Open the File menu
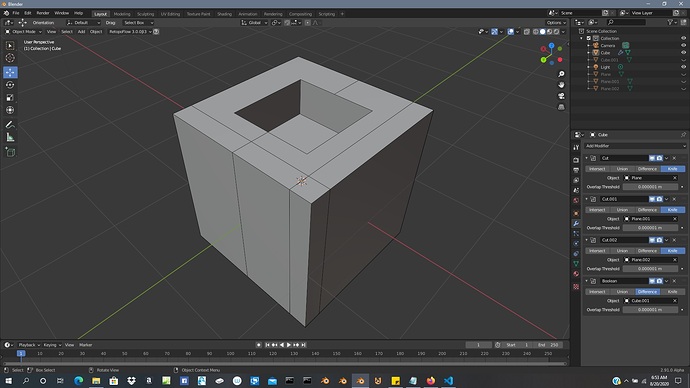 tap(16, 13)
